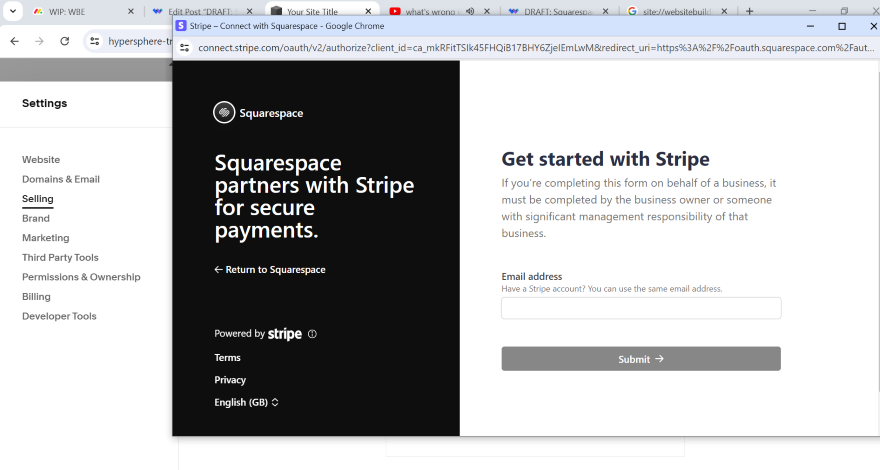Reload the page in main Chrome window
This screenshot has height=470, width=880.
[65, 41]
